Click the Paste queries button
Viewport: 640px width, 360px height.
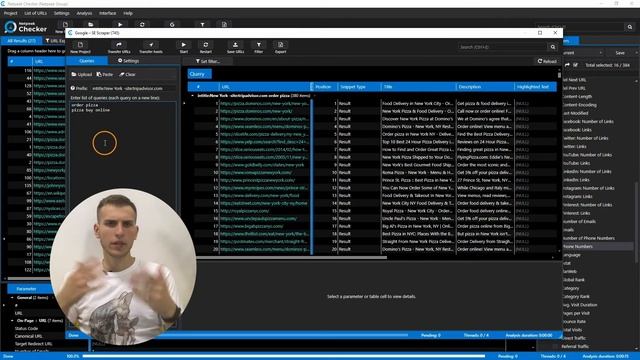105,74
